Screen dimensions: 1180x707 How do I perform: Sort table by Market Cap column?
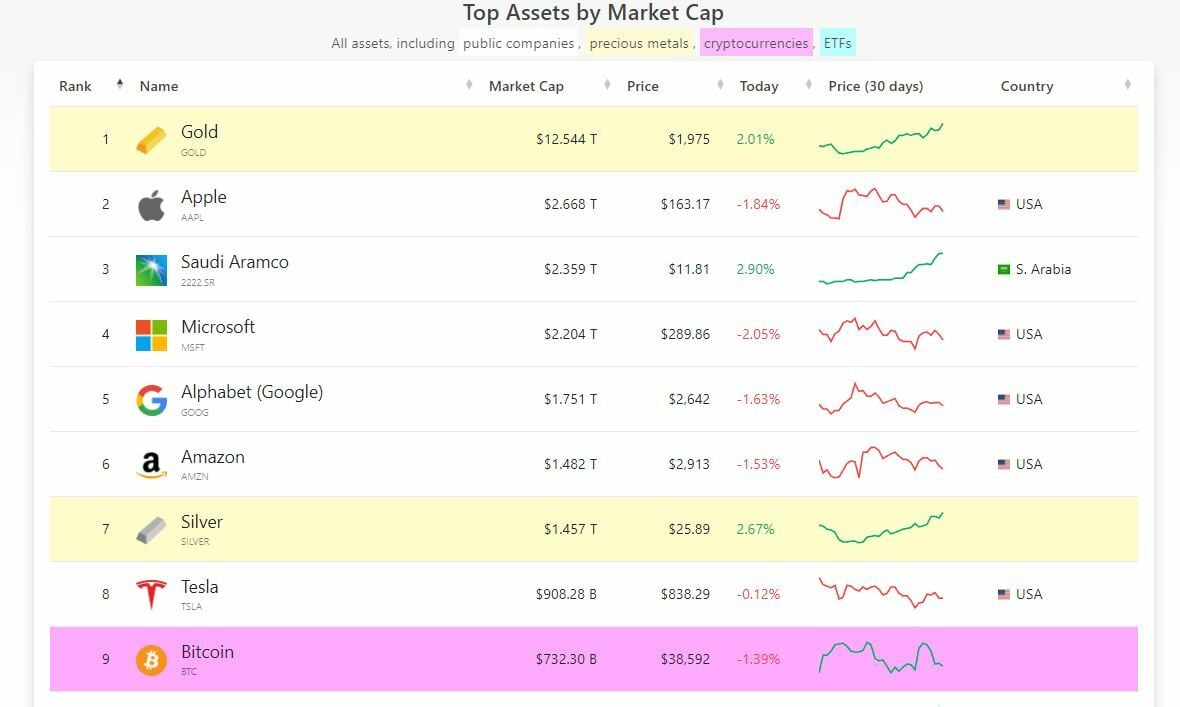tap(526, 86)
